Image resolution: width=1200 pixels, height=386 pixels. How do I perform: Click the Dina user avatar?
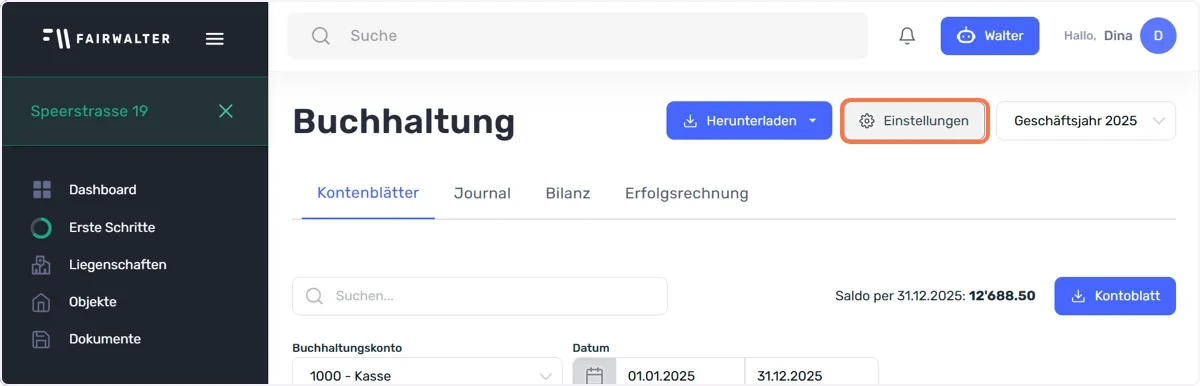1158,36
